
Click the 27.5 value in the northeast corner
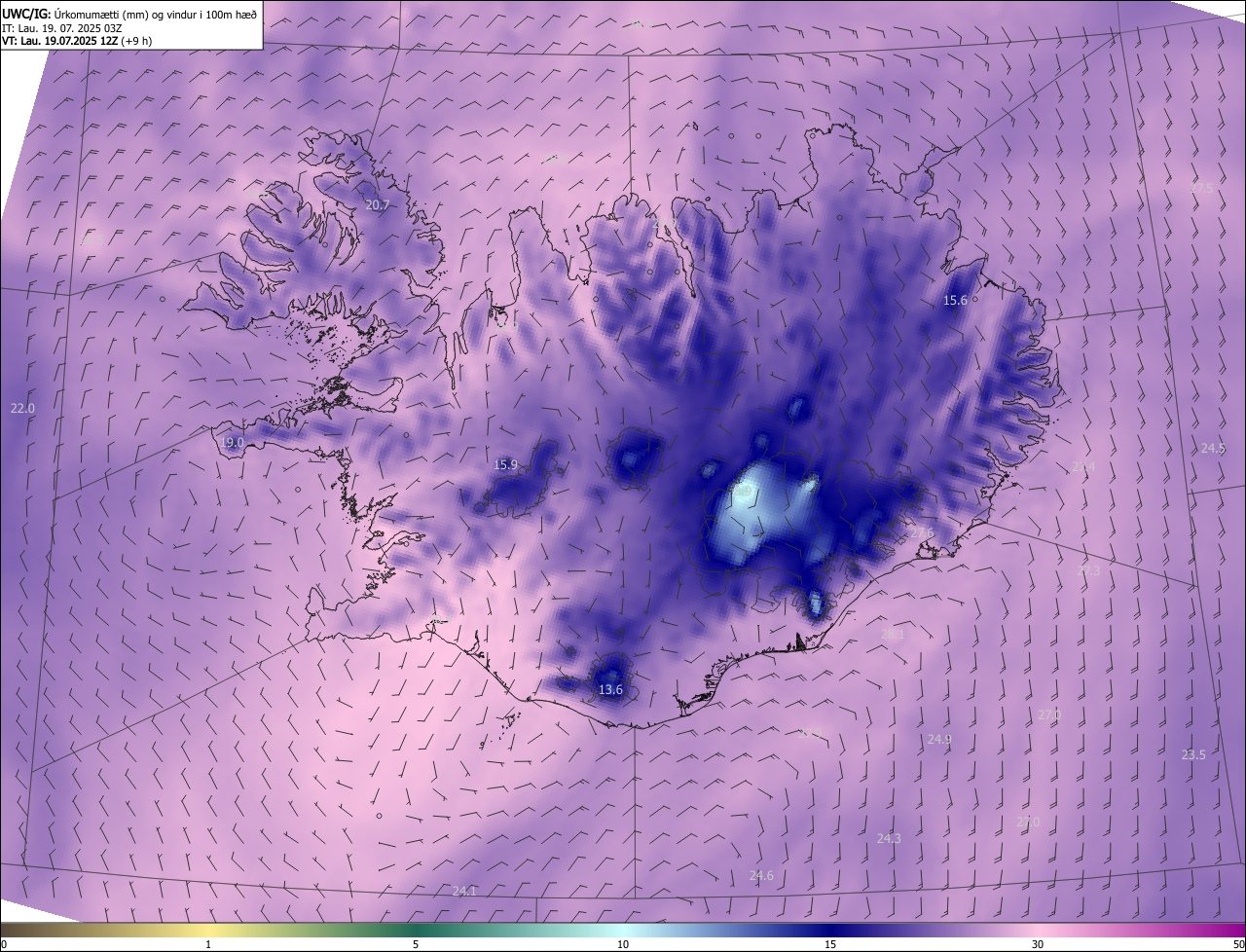[1202, 189]
